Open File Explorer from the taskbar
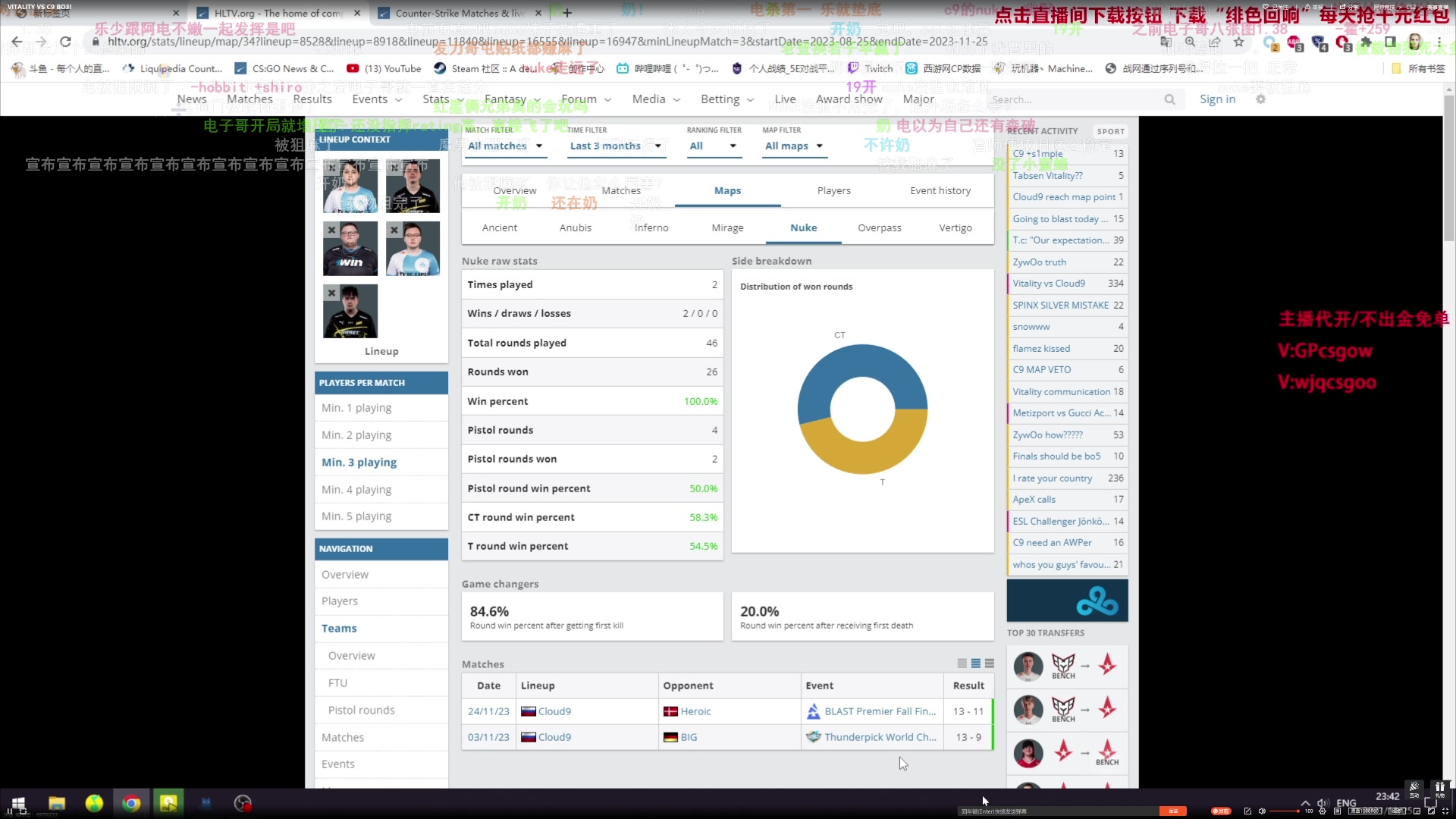 [57, 803]
